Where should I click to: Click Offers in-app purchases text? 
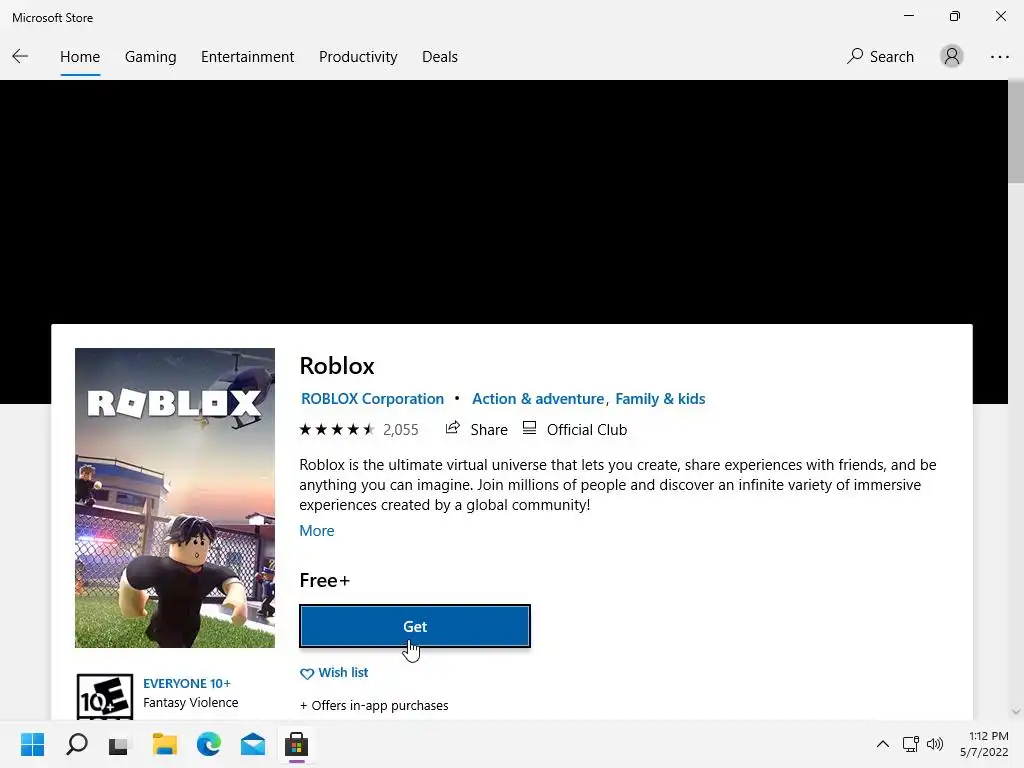(x=374, y=705)
